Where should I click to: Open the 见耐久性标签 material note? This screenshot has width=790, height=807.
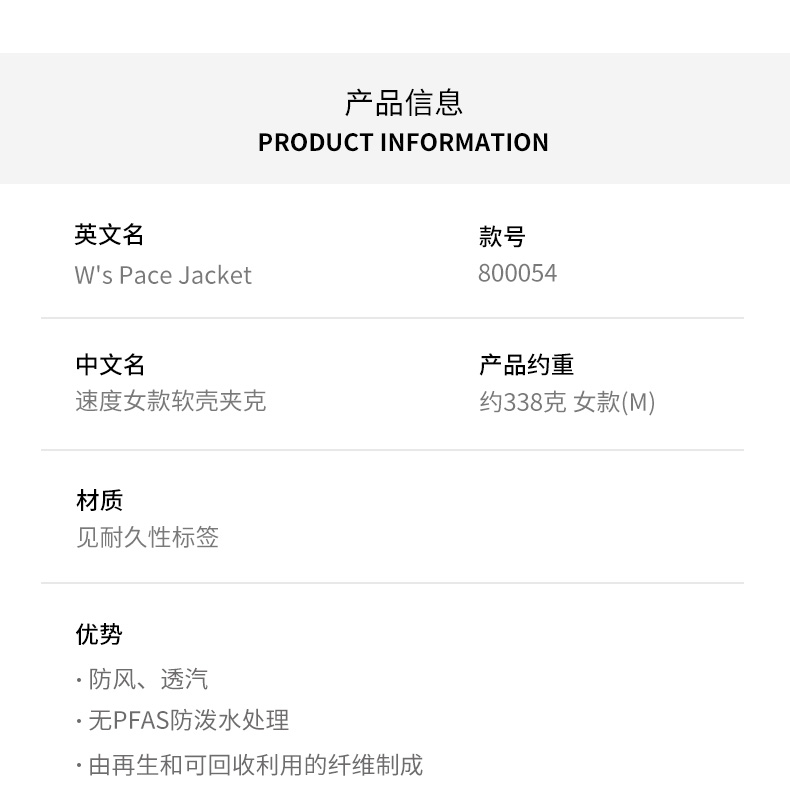click(x=147, y=537)
